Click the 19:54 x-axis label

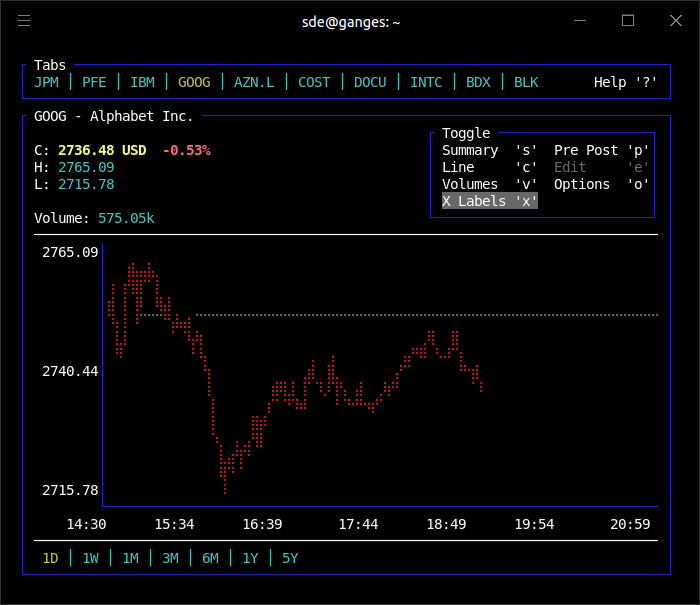point(534,524)
